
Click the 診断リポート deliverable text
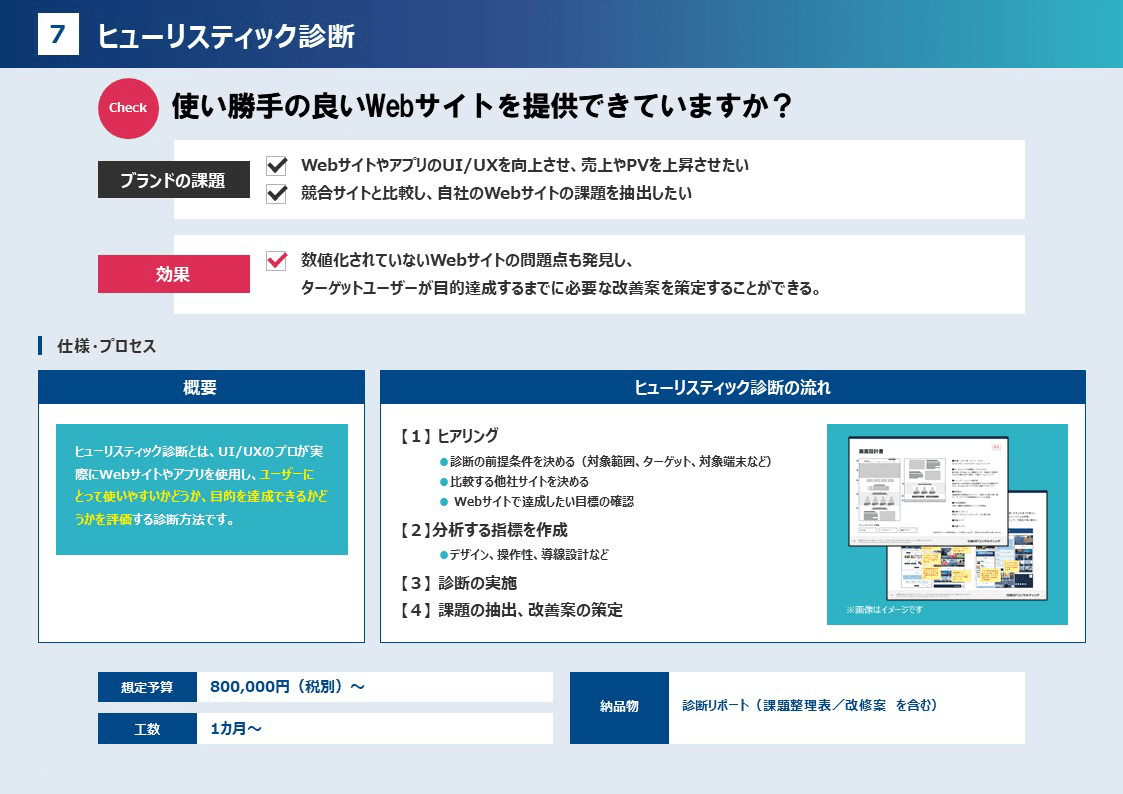[809, 705]
